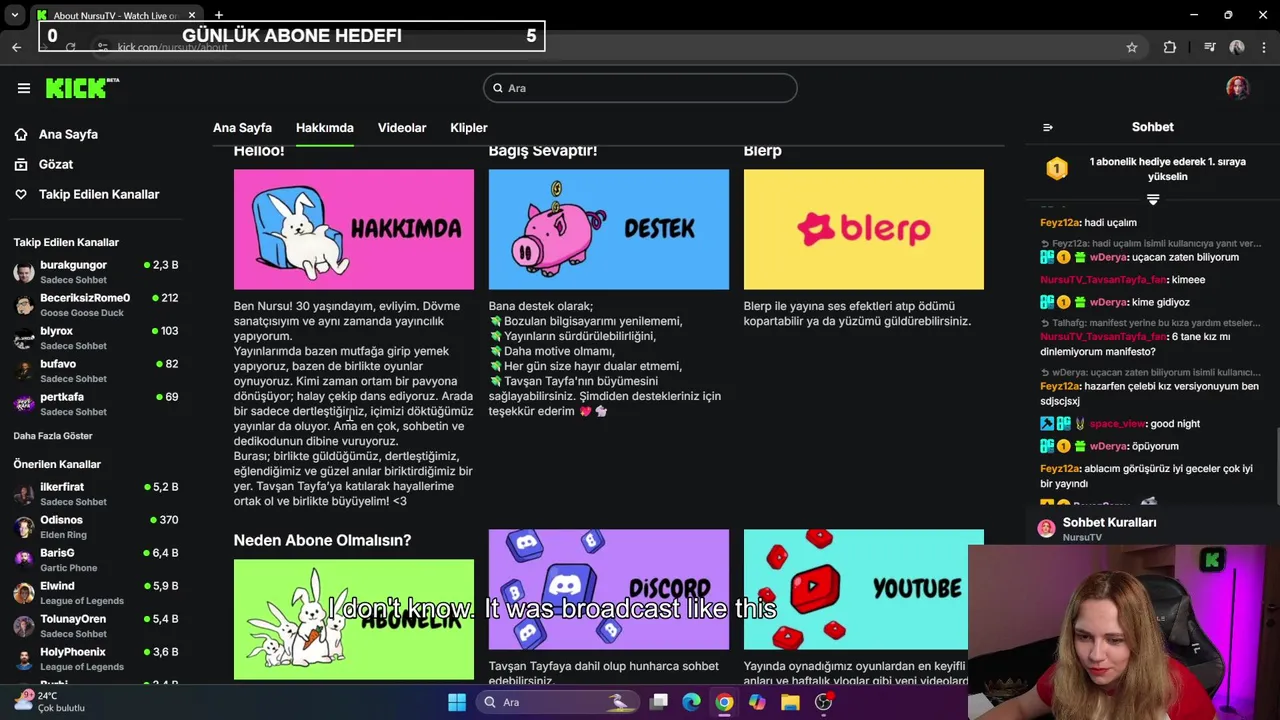Open the DESTEK piggy bank banner

(x=609, y=229)
